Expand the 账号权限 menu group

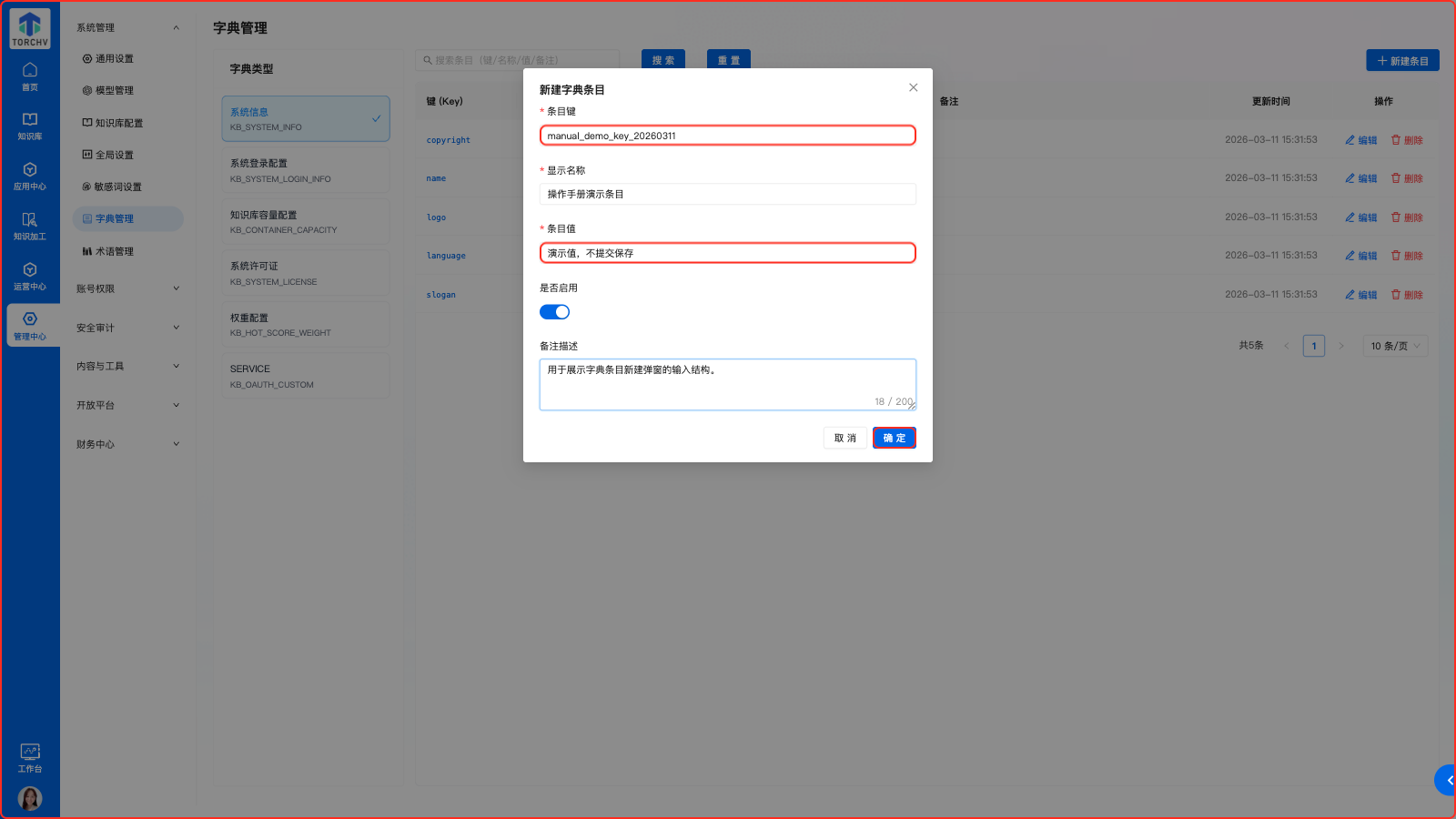[x=127, y=288]
